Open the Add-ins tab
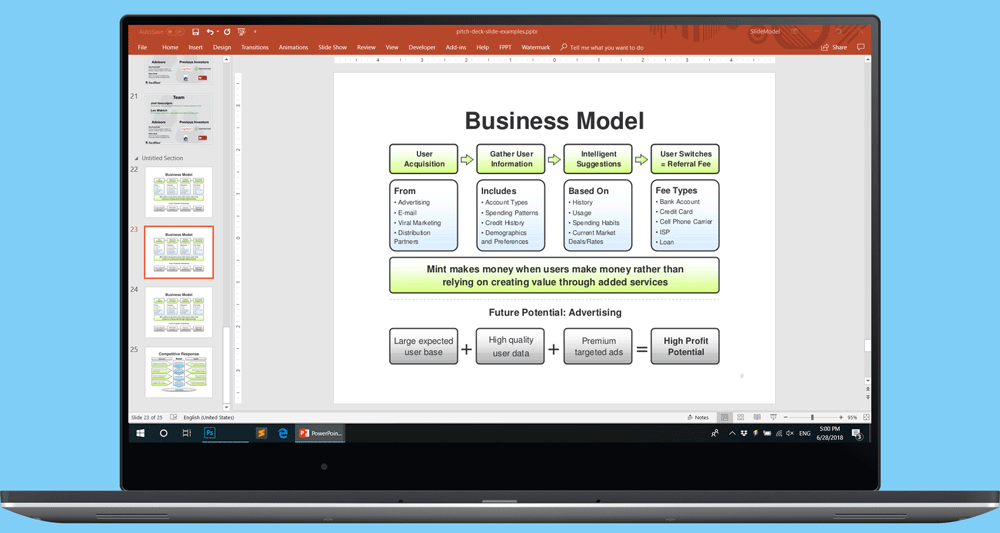Screen dimensions: 1000x533 [x=455, y=47]
